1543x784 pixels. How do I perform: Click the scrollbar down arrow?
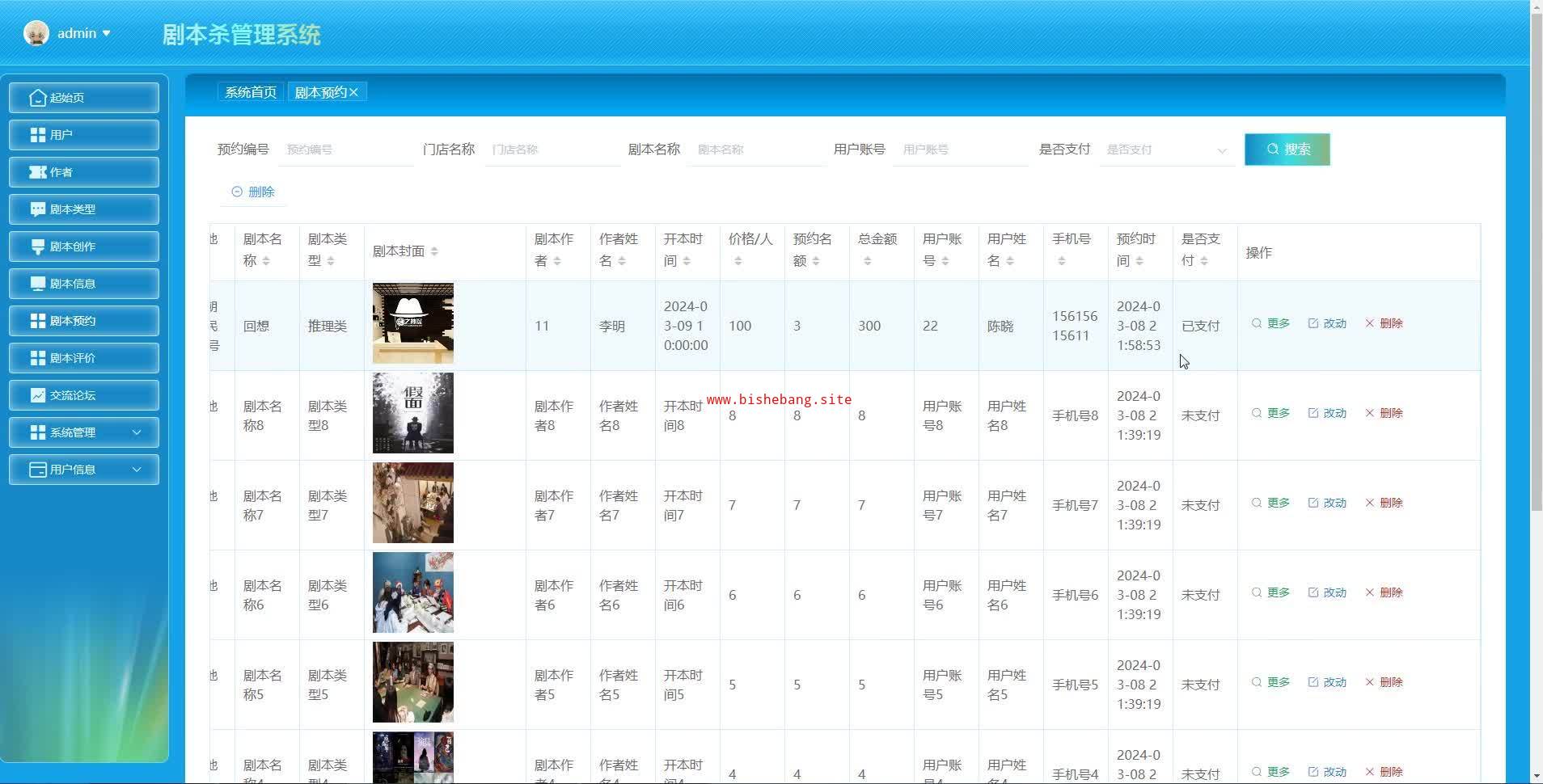coord(1537,777)
